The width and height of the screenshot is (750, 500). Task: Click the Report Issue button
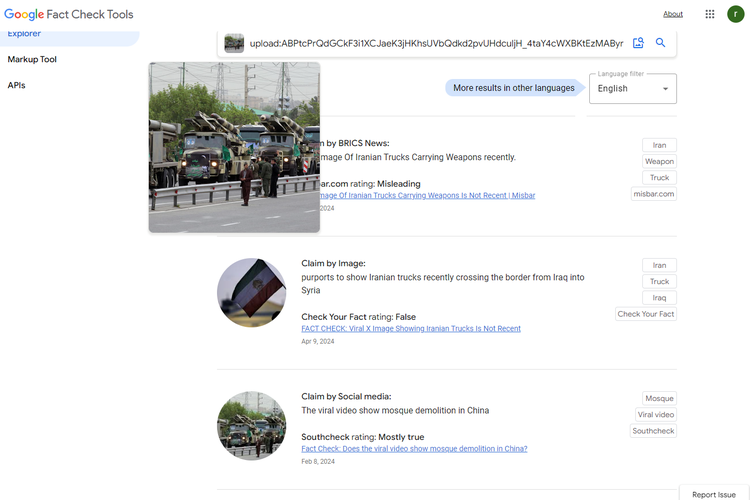click(713, 494)
